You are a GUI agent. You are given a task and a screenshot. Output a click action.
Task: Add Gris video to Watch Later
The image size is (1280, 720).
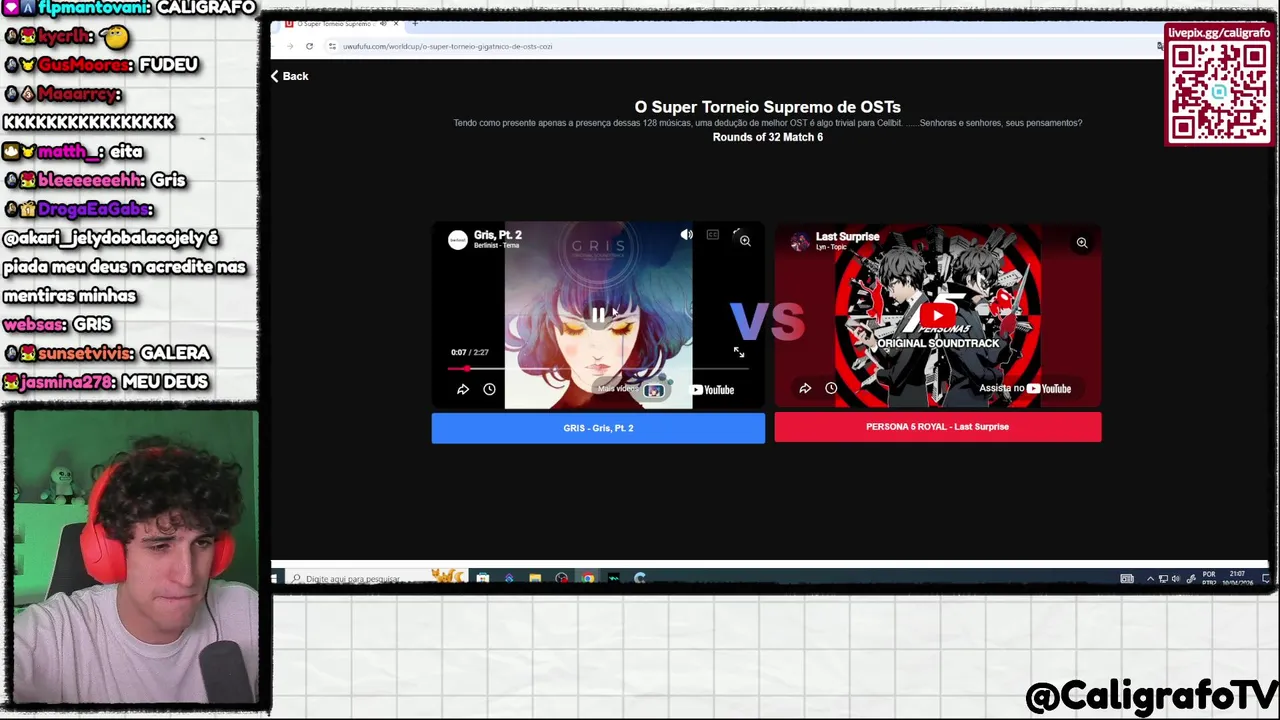coord(489,389)
